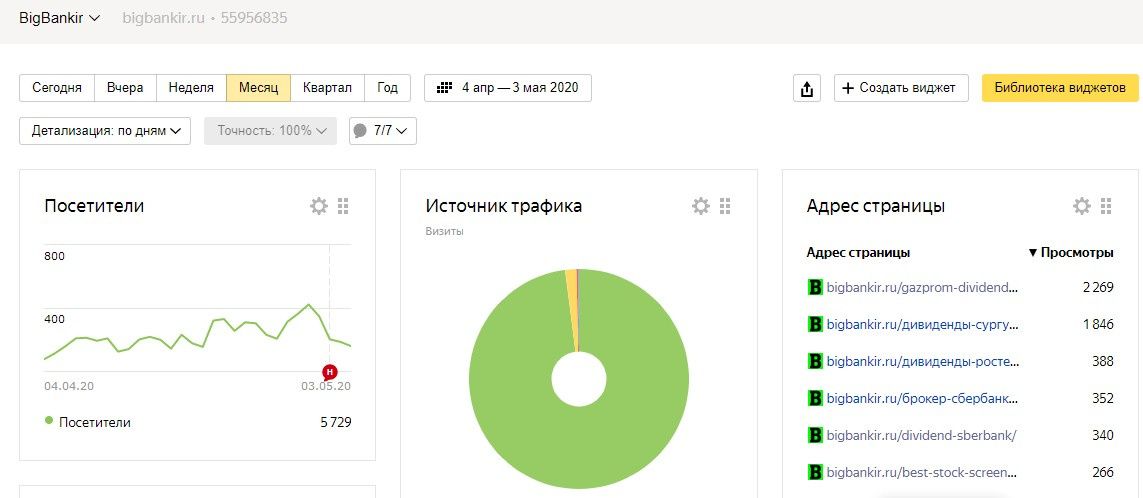Open Библиотека виджетов

(1060, 88)
